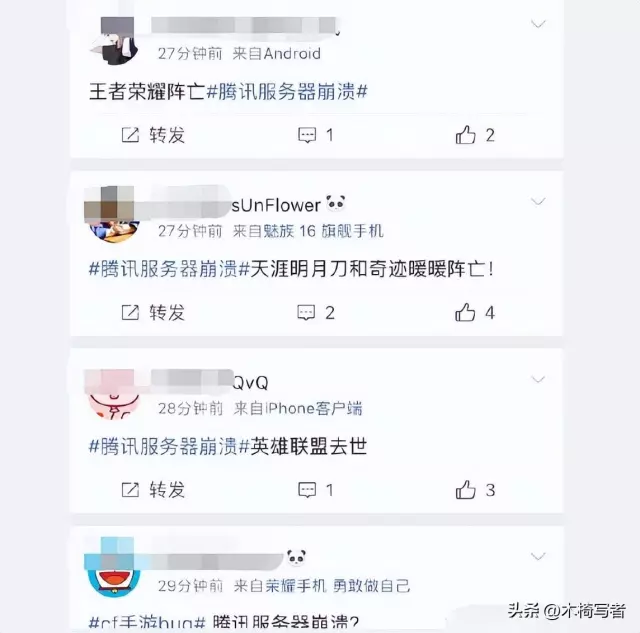Like the 英雄联盟去世 post

475,490
